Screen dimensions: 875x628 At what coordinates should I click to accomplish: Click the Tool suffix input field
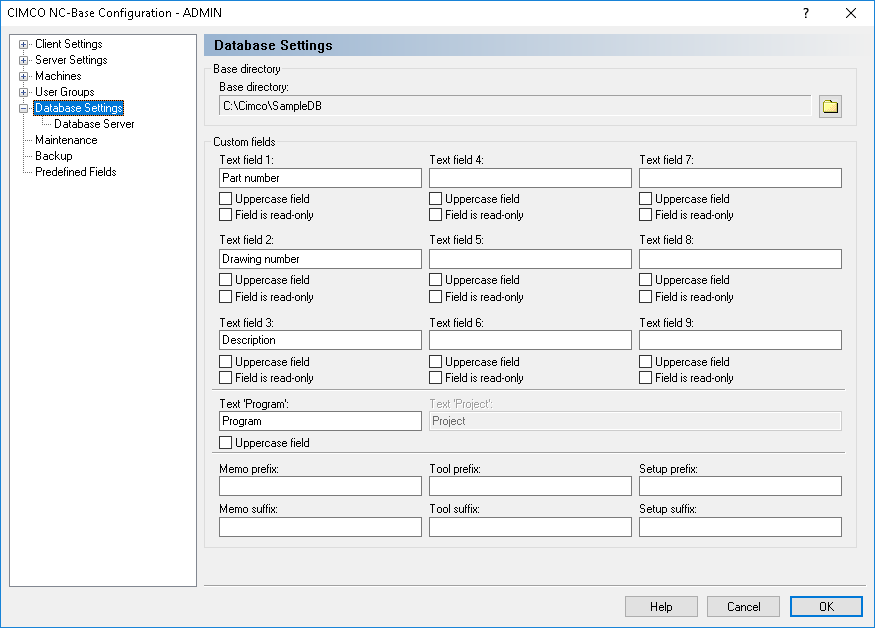click(530, 527)
